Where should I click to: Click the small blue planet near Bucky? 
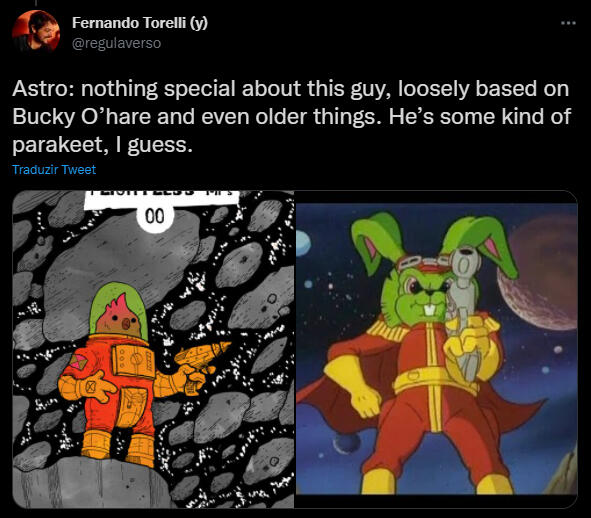303,244
